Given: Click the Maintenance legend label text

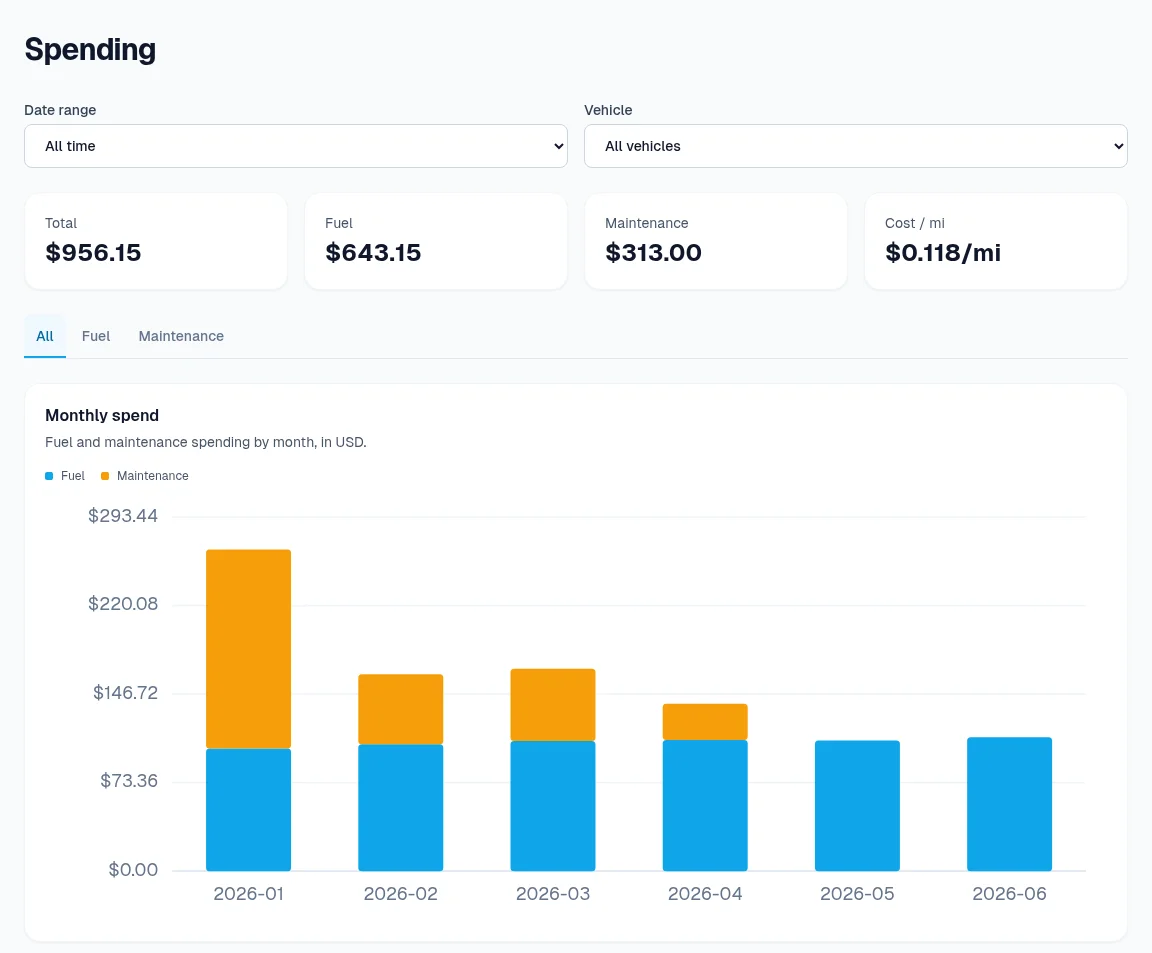Looking at the screenshot, I should point(153,476).
